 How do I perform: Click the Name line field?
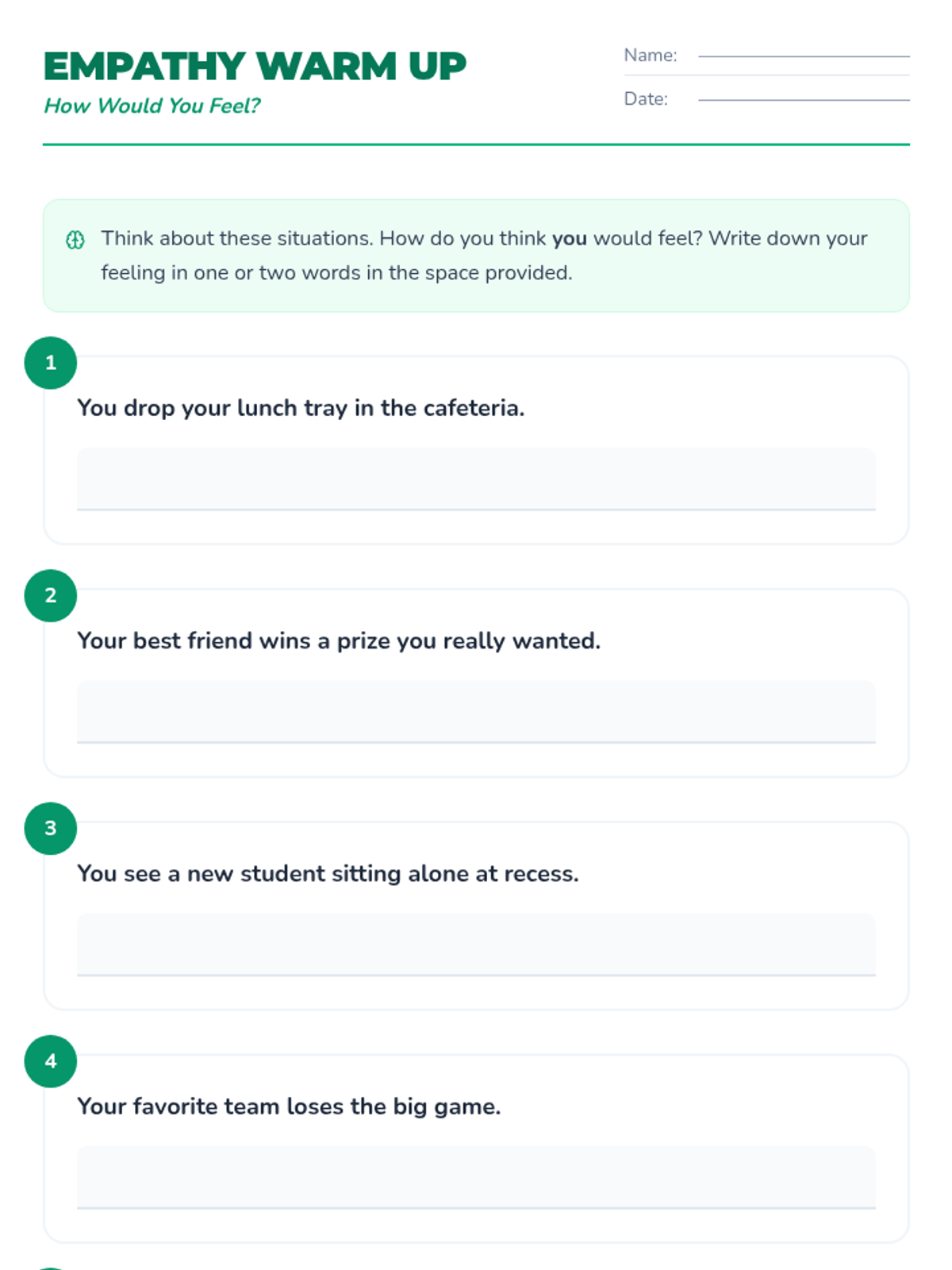[x=804, y=56]
